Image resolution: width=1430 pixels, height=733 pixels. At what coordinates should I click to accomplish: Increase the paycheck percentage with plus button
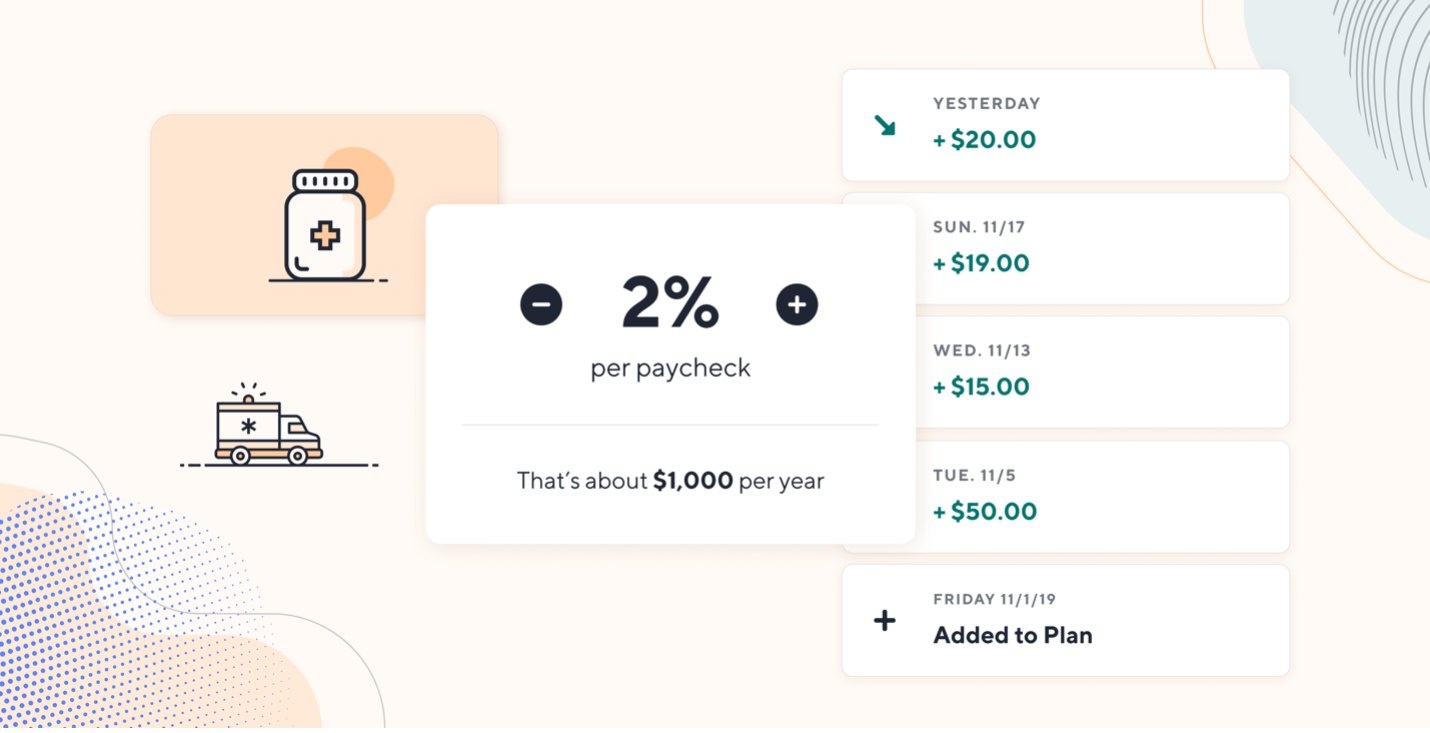tap(797, 304)
